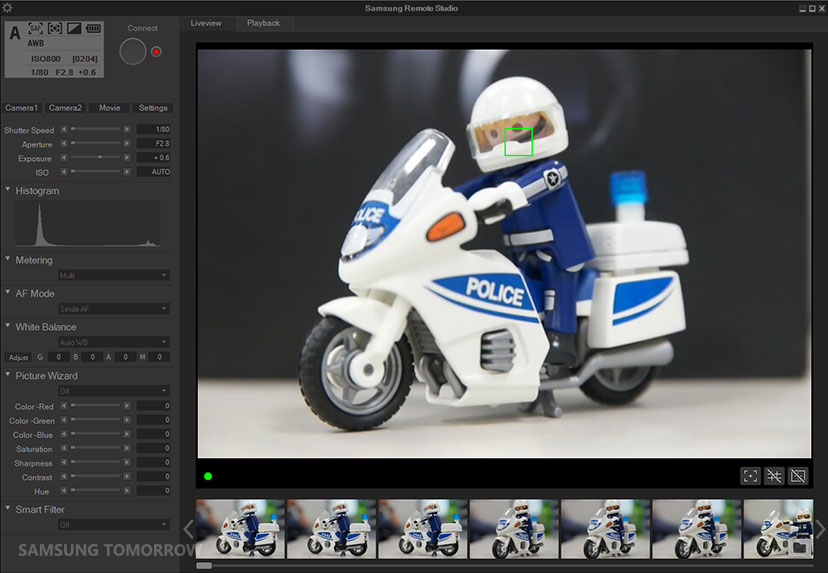Image resolution: width=828 pixels, height=573 pixels.
Task: Click the red record indicator button
Action: pyautogui.click(x=157, y=52)
